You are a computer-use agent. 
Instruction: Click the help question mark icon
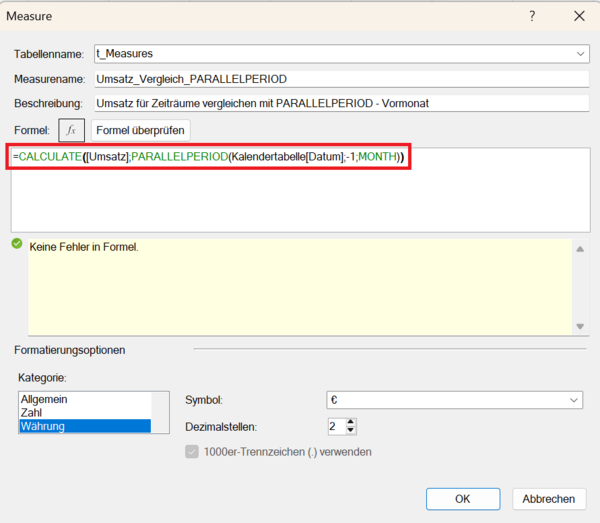(532, 16)
